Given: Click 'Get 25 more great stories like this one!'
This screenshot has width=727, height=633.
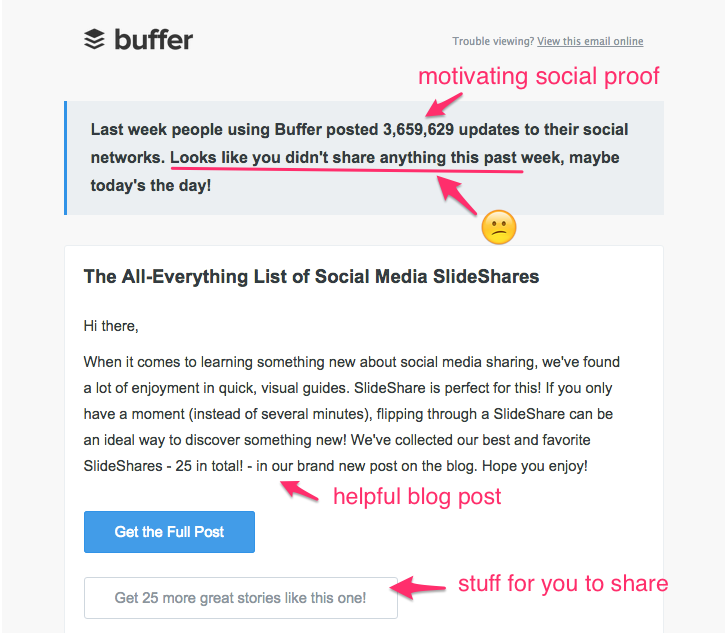Looking at the screenshot, I should click(240, 598).
